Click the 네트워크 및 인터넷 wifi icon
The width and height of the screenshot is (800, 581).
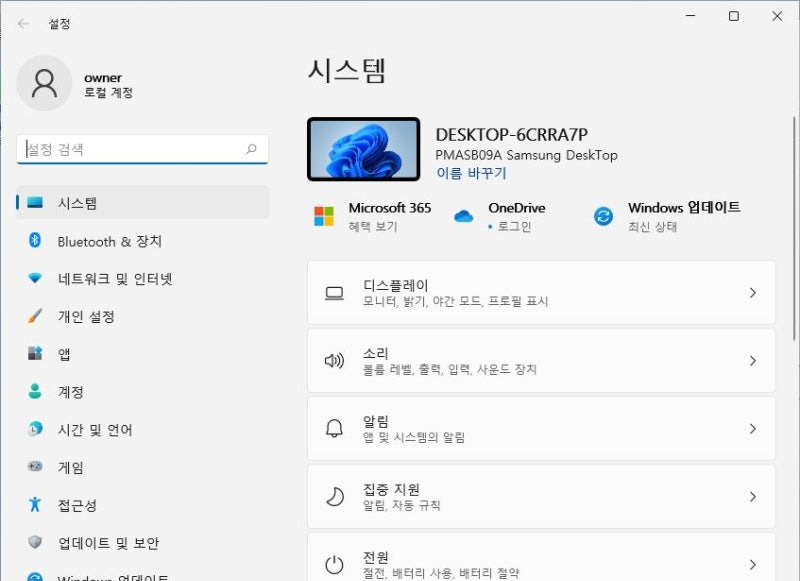tap(35, 278)
